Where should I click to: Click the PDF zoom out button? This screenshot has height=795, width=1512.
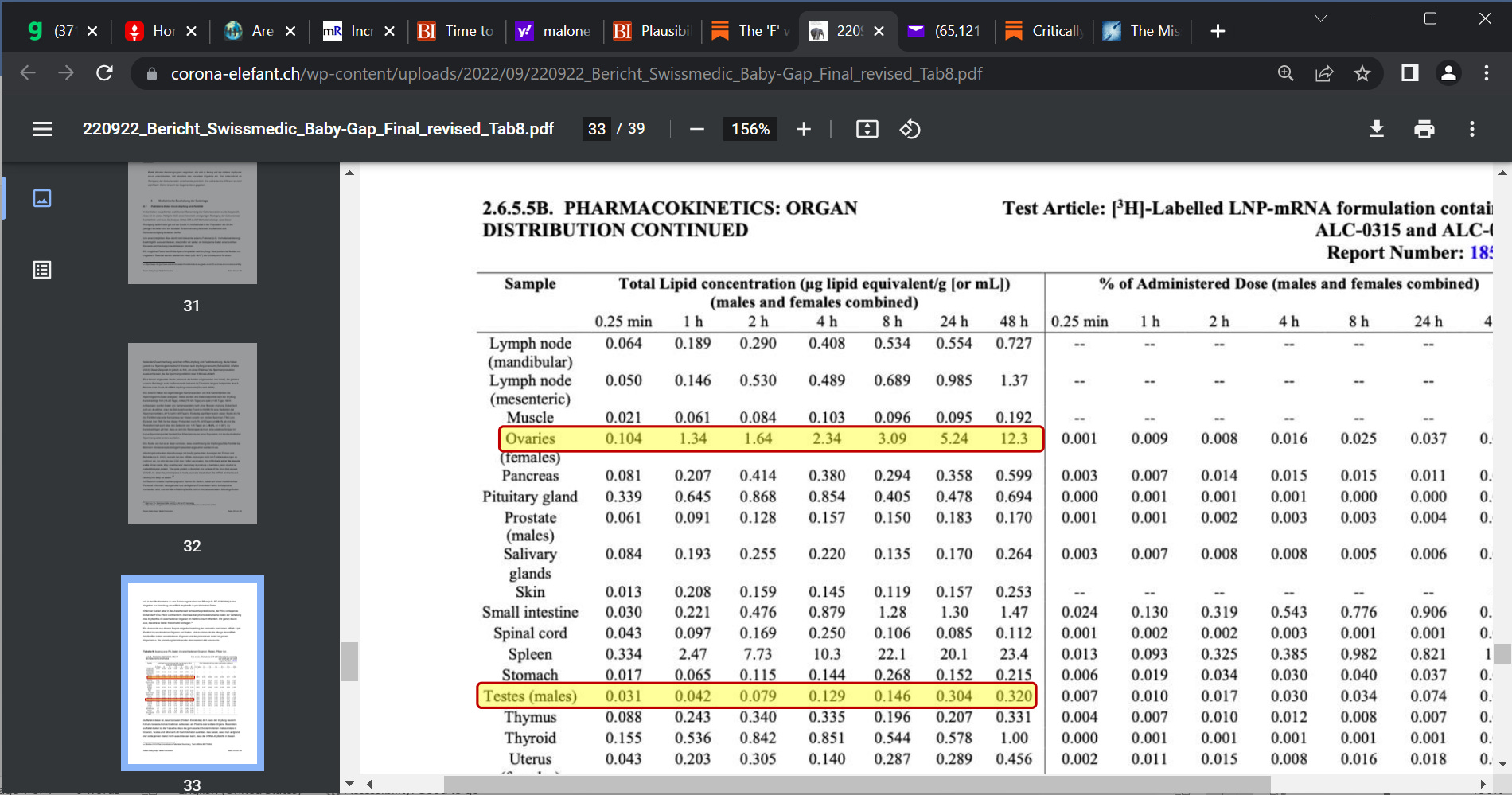[697, 129]
